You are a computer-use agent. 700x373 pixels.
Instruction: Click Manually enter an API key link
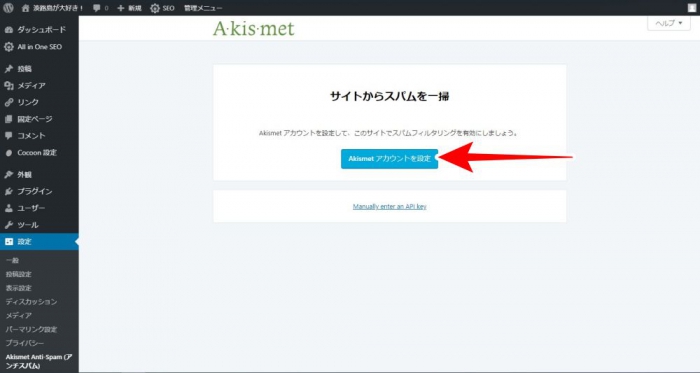(x=389, y=207)
